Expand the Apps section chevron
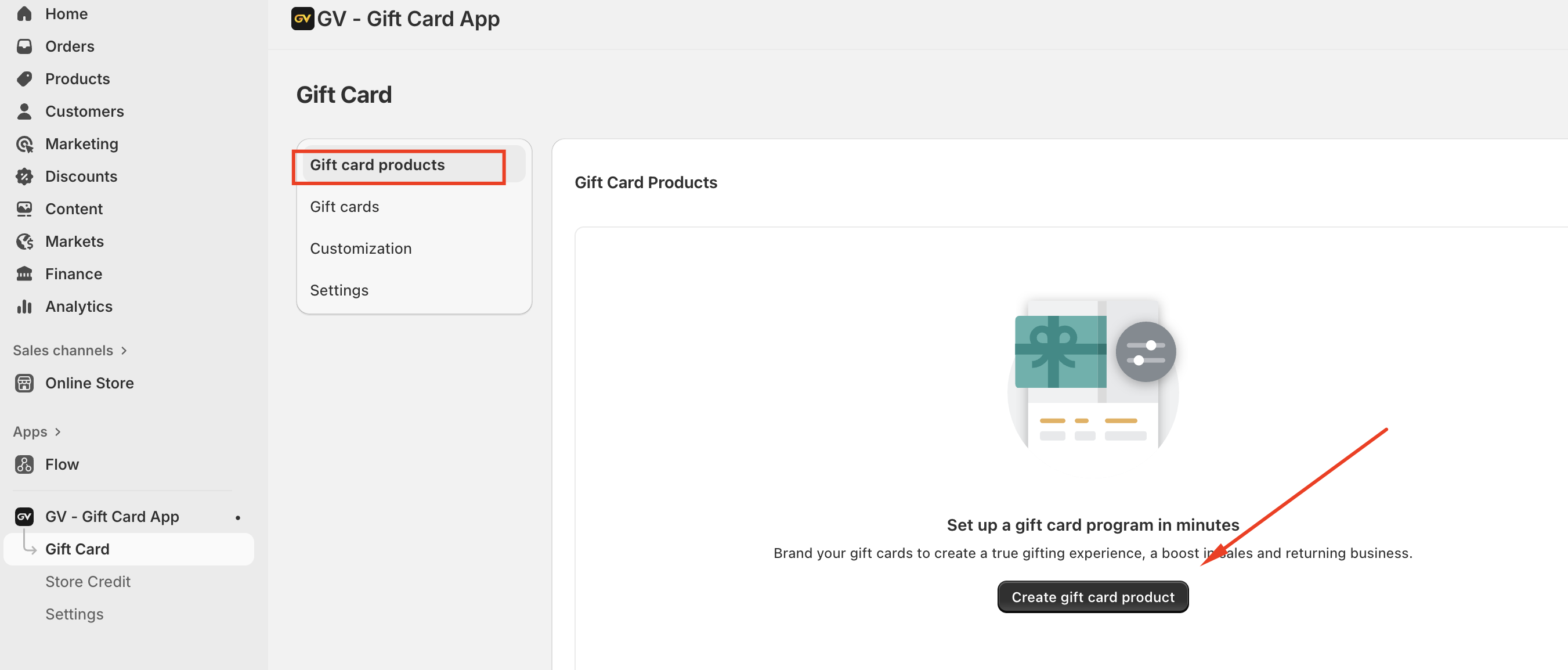1568x670 pixels. [x=58, y=432]
